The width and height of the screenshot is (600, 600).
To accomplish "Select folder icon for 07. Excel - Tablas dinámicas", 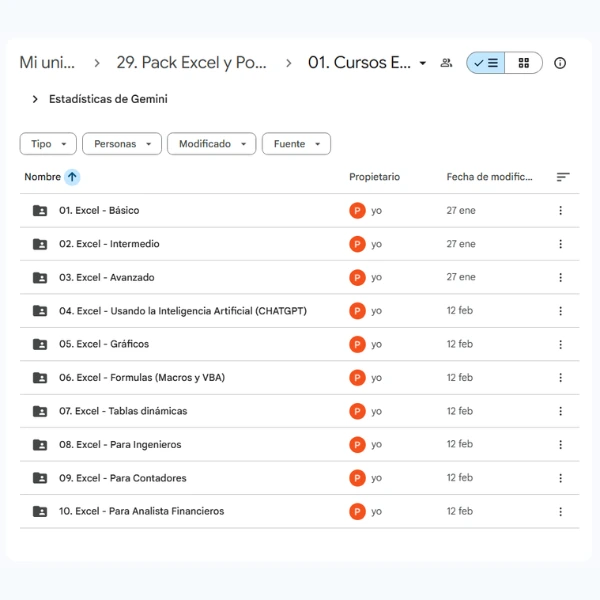I will (x=40, y=411).
